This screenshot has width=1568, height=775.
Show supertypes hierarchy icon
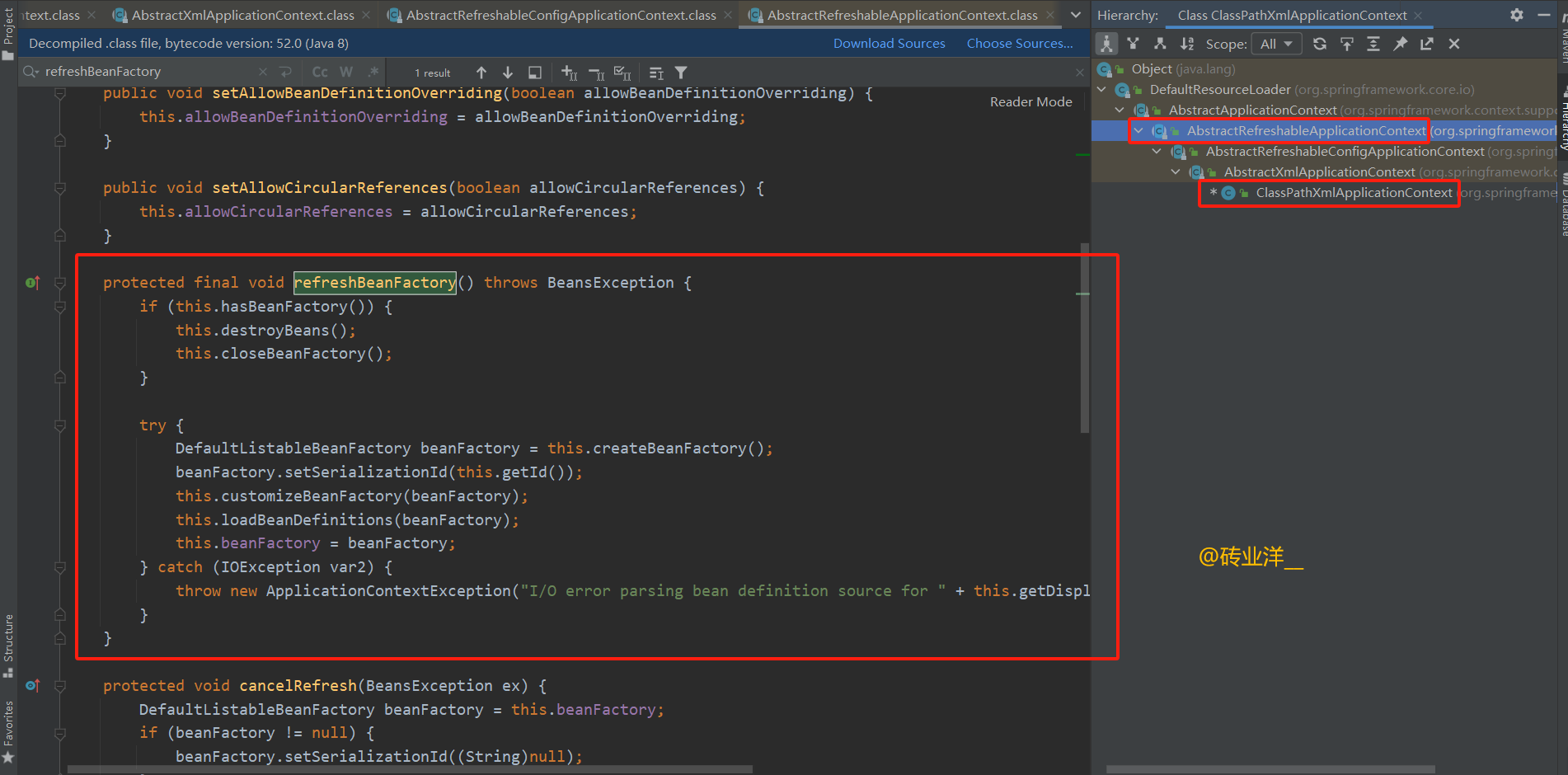(1134, 44)
